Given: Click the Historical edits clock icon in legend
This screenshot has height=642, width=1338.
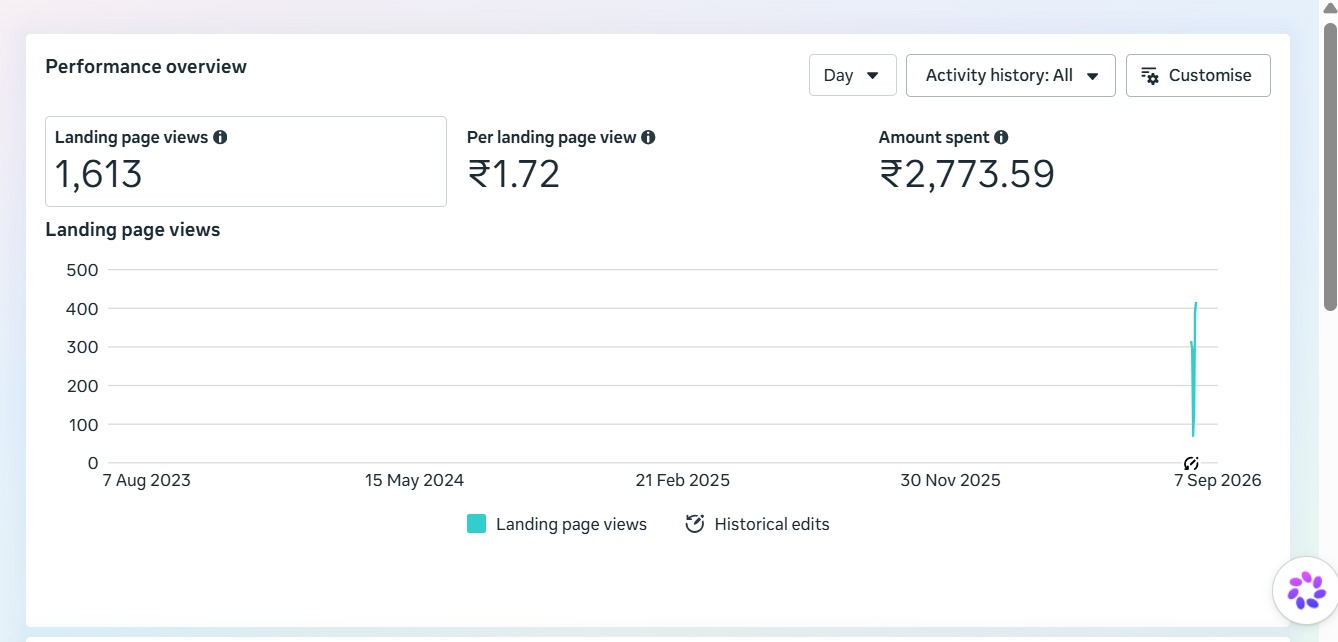Looking at the screenshot, I should coord(695,524).
